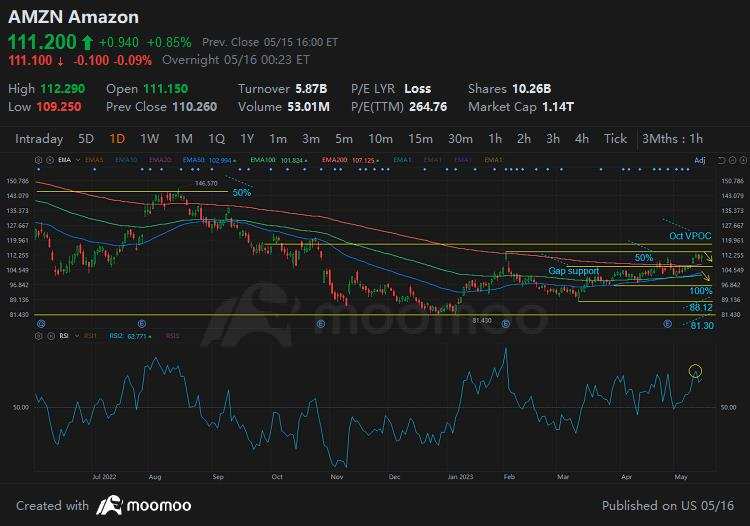Click the last circular icon right of Adj
The width and height of the screenshot is (750, 526).
(742, 161)
